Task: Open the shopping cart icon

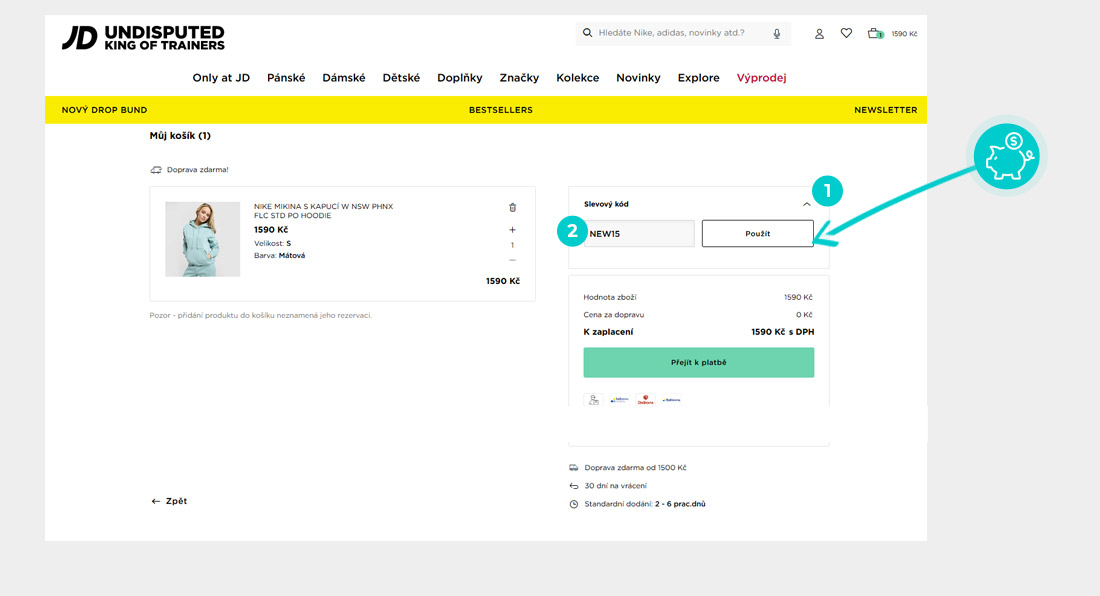Action: point(875,33)
